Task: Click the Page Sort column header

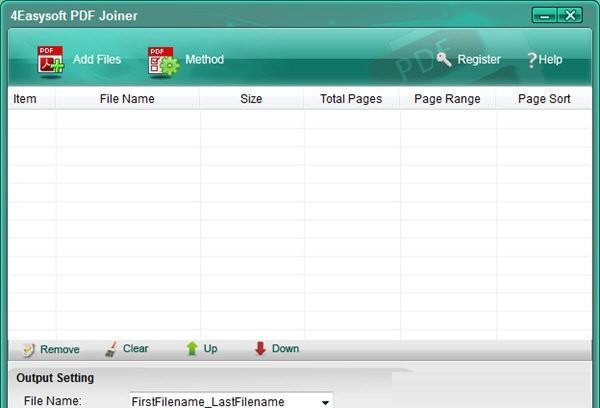Action: tap(544, 99)
